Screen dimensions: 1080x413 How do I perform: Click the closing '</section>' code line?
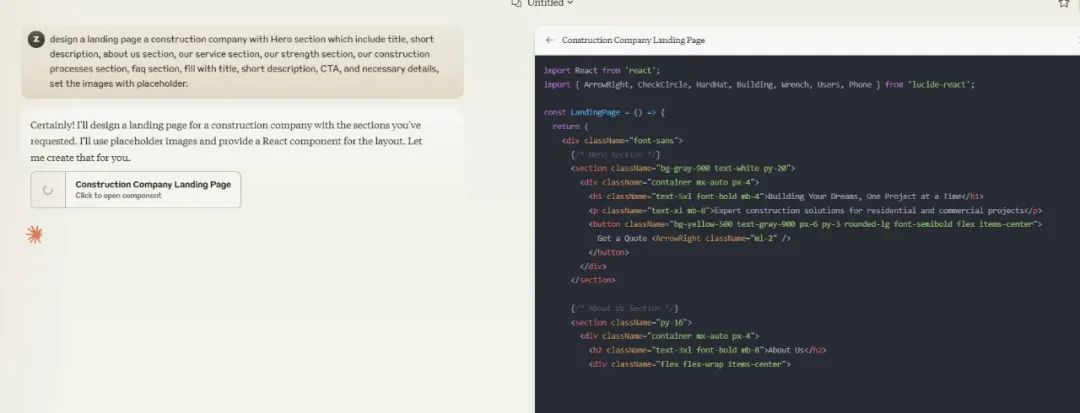(x=593, y=280)
